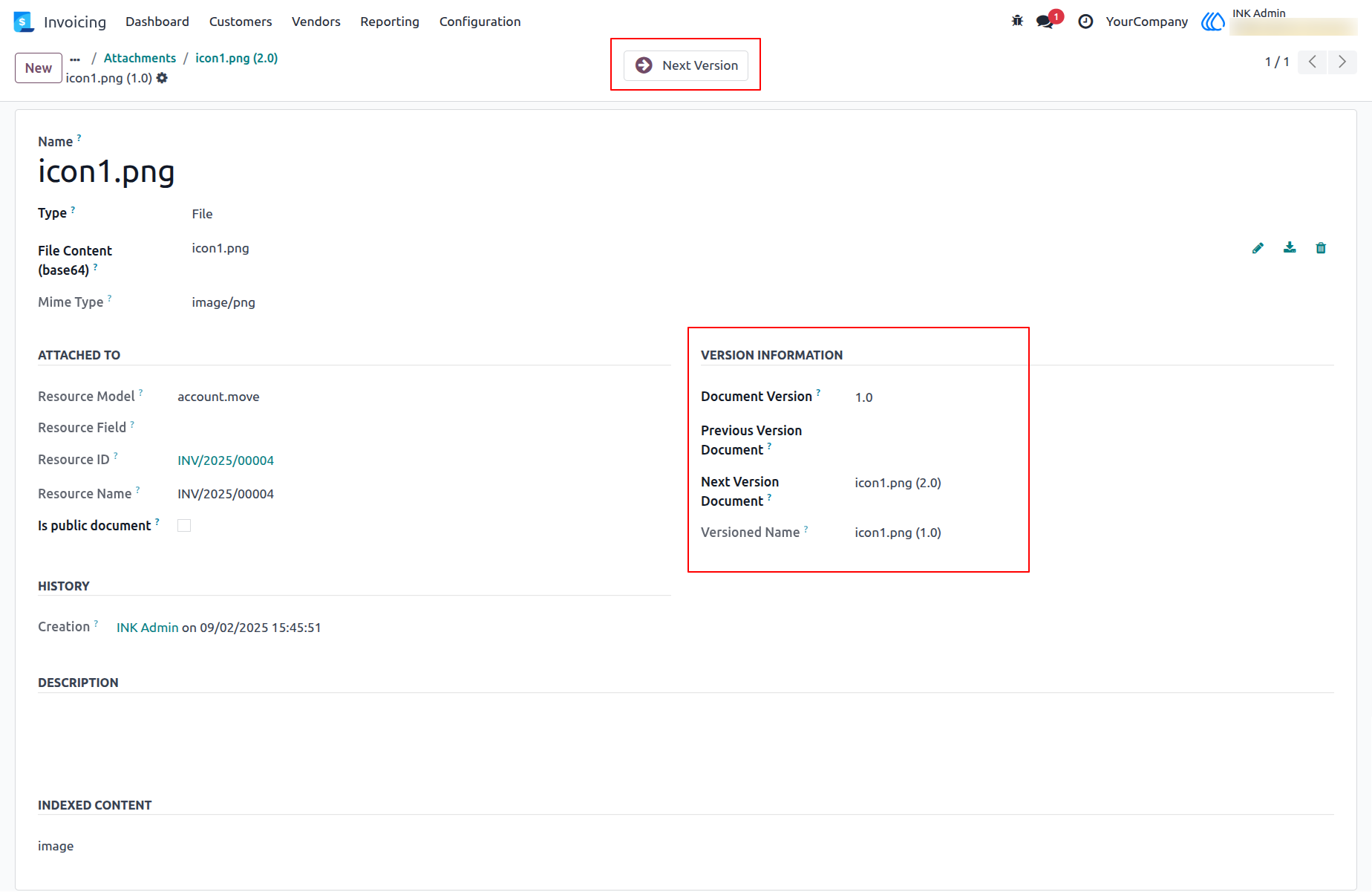Click the 1 / 1 pager counter
Screen dimensions: 1372x892
coord(1277,62)
